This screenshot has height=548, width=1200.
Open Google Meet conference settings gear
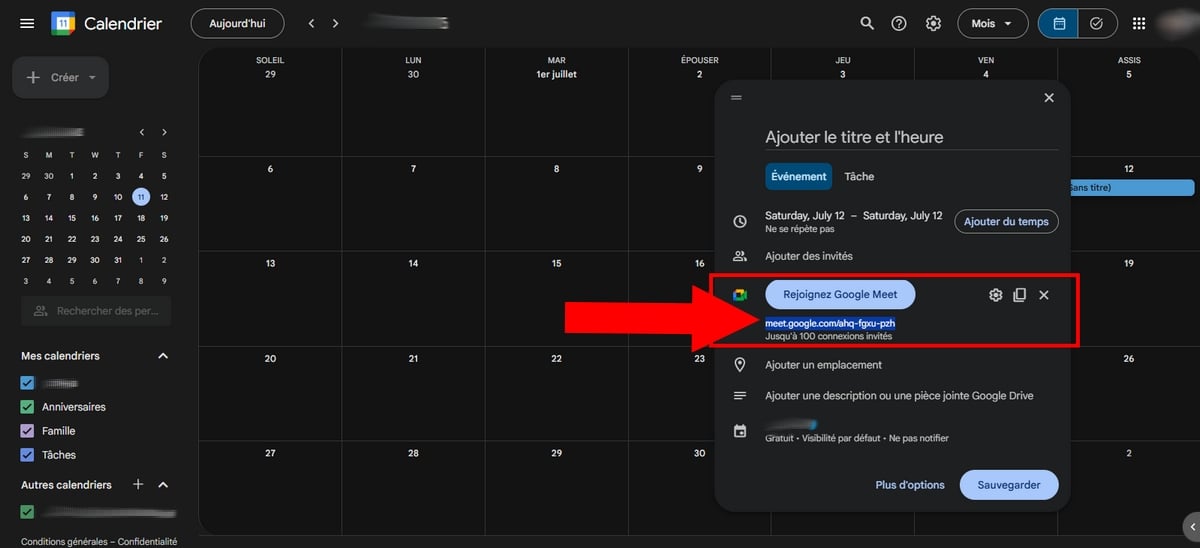pyautogui.click(x=995, y=295)
